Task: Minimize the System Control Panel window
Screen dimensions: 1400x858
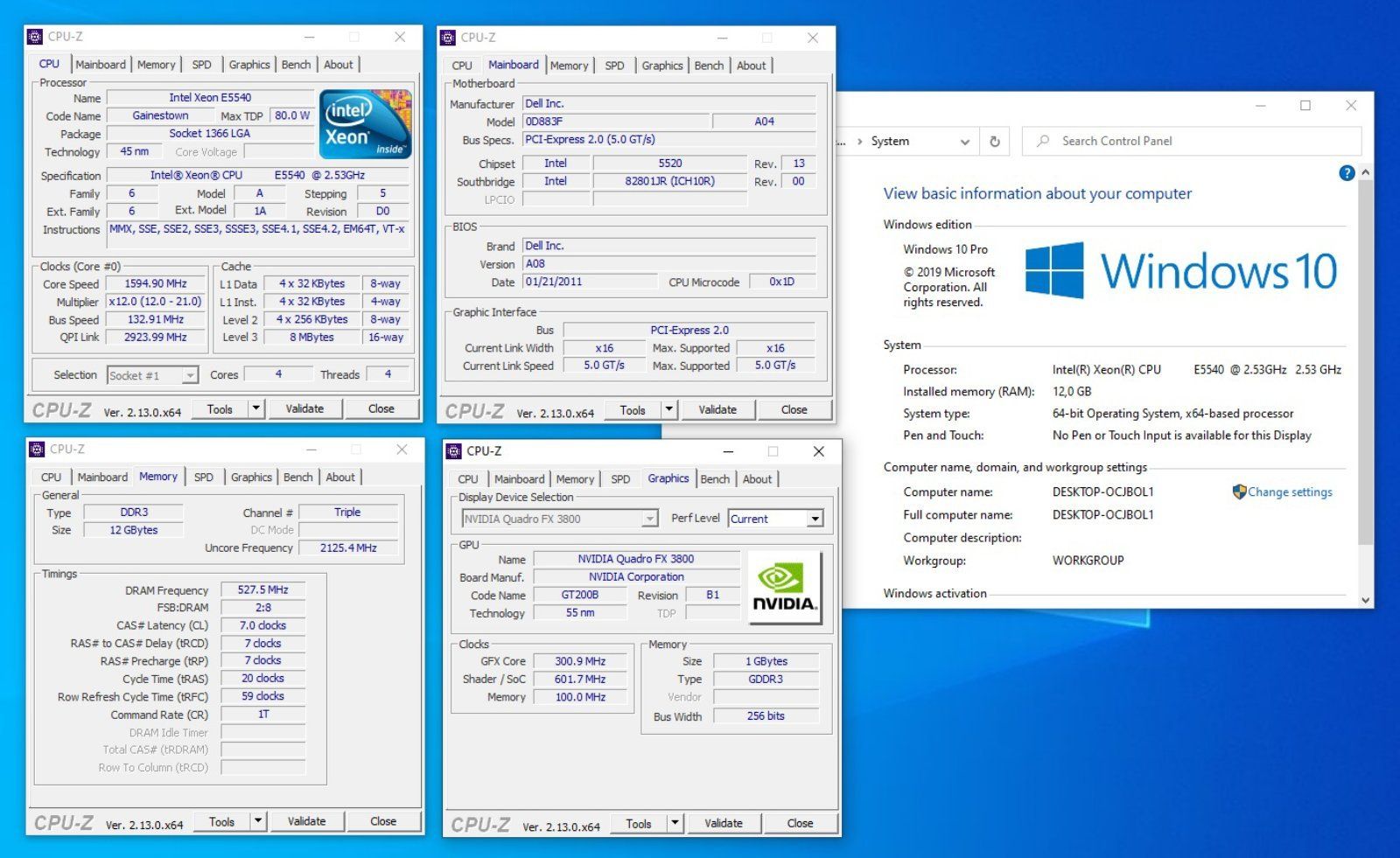Action: point(1261,105)
